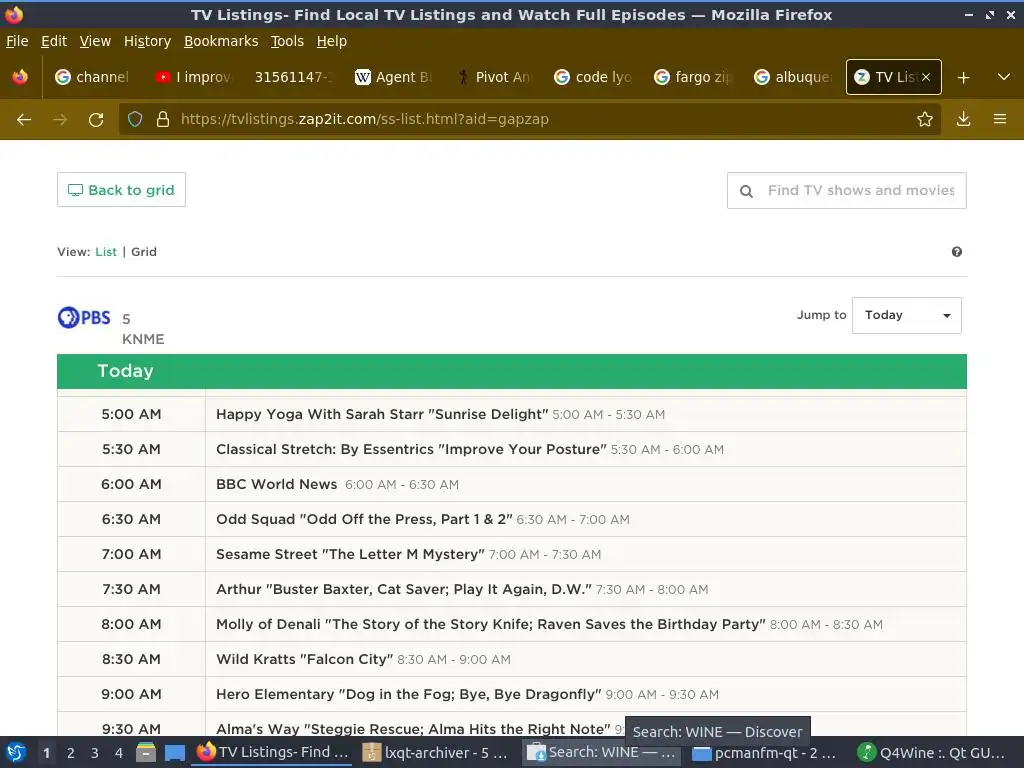The height and width of the screenshot is (768, 1024).
Task: Open the Edit menu
Action: [54, 41]
